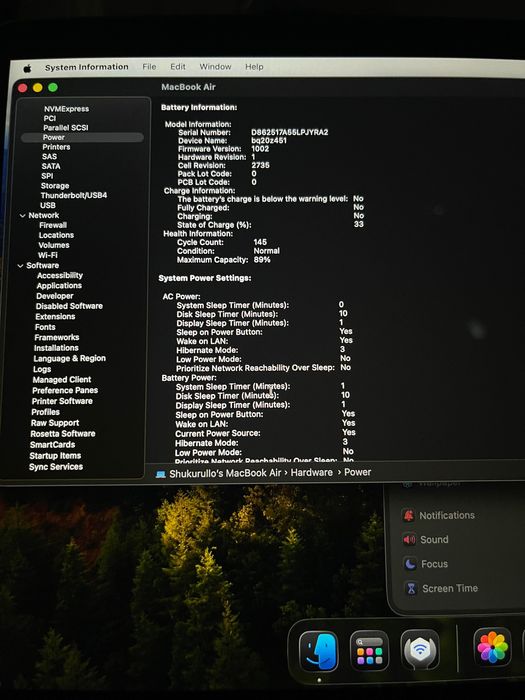Click the Screen Time hourglass icon

pyautogui.click(x=411, y=588)
